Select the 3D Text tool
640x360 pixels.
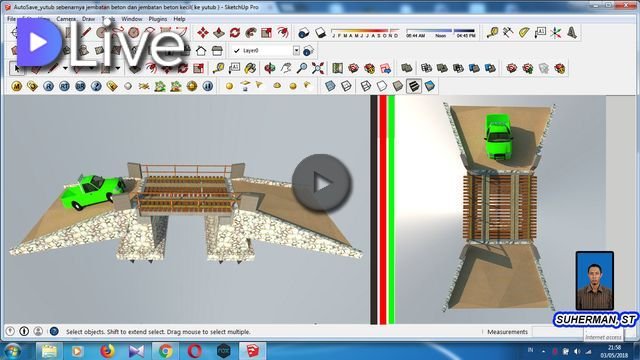coord(571,33)
